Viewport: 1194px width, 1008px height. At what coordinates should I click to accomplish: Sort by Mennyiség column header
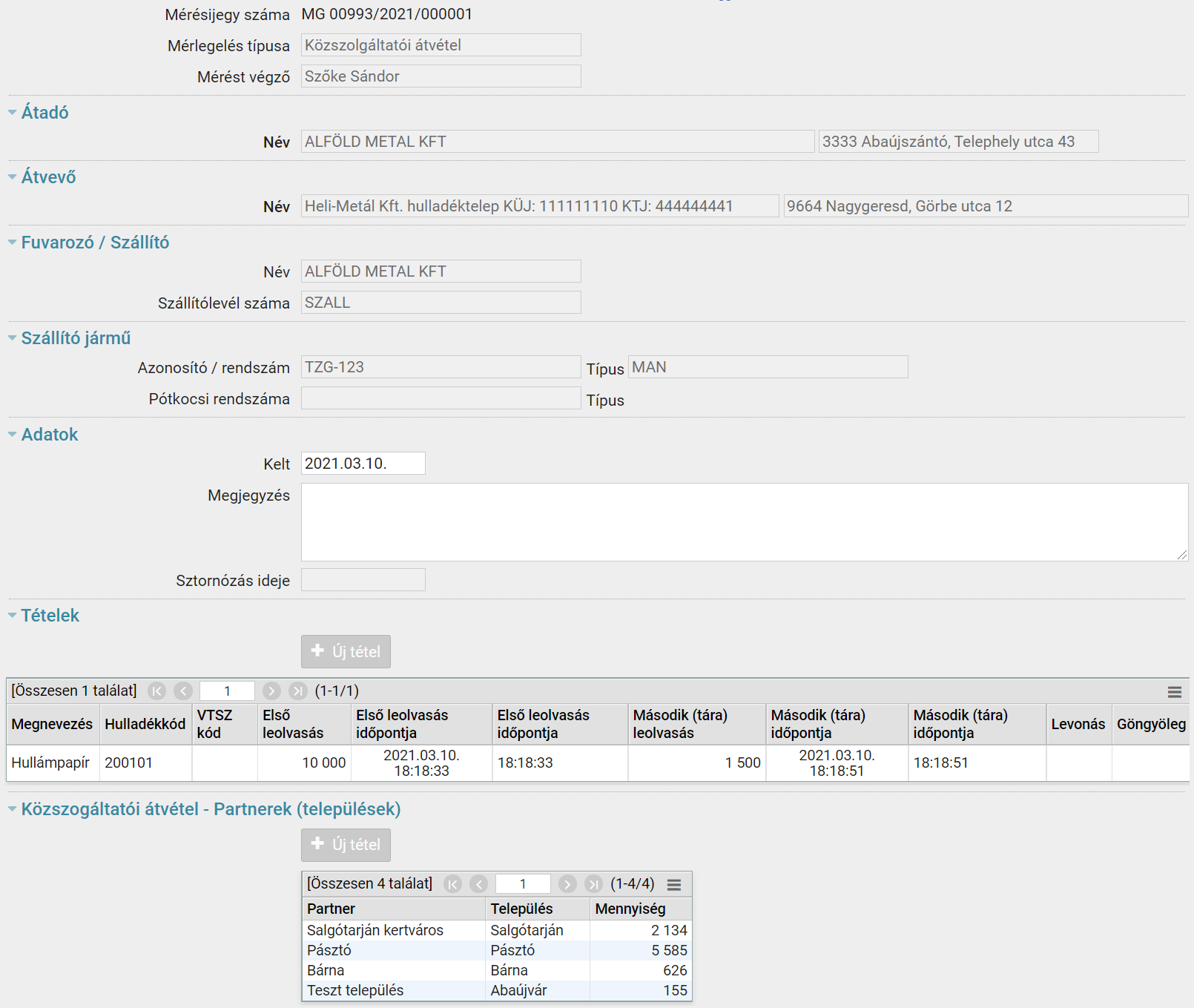pos(641,909)
